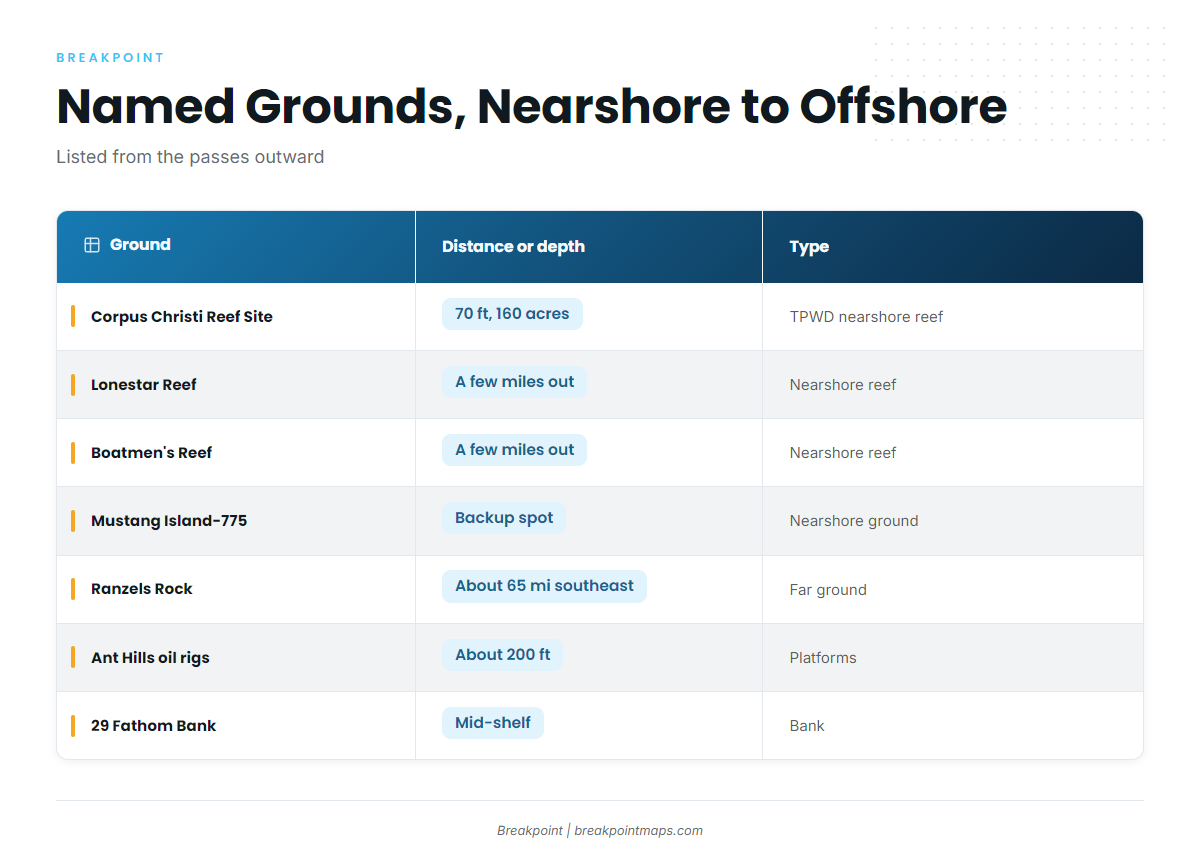
Task: Click the About 200 ft badge
Action: click(503, 655)
